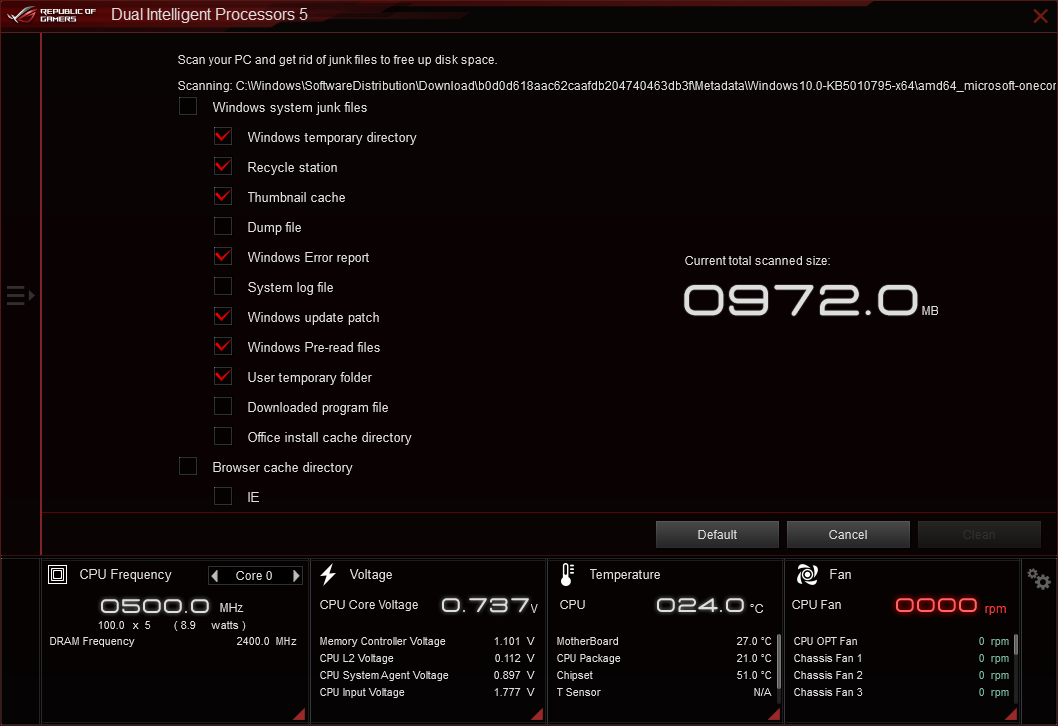1058x726 pixels.
Task: Open the Fan monitoring icon
Action: [x=805, y=574]
